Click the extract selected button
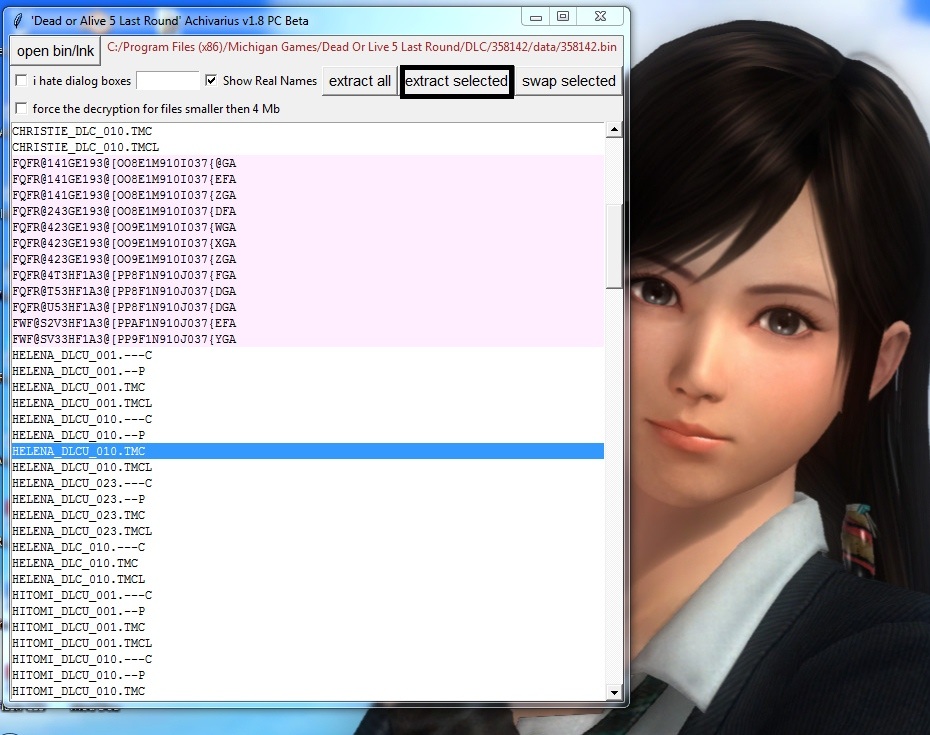This screenshot has height=735, width=930. coord(457,81)
